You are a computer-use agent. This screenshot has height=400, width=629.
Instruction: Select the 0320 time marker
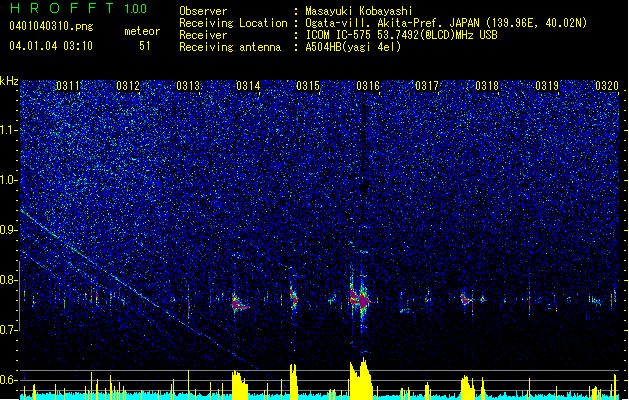coord(607,85)
